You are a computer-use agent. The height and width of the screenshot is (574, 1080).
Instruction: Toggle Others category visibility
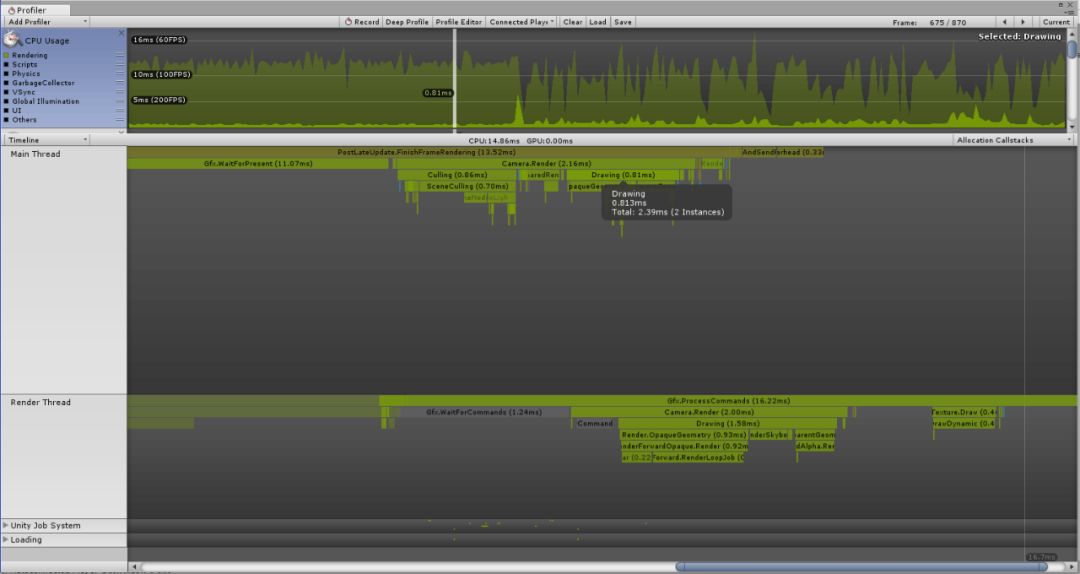[x=6, y=119]
